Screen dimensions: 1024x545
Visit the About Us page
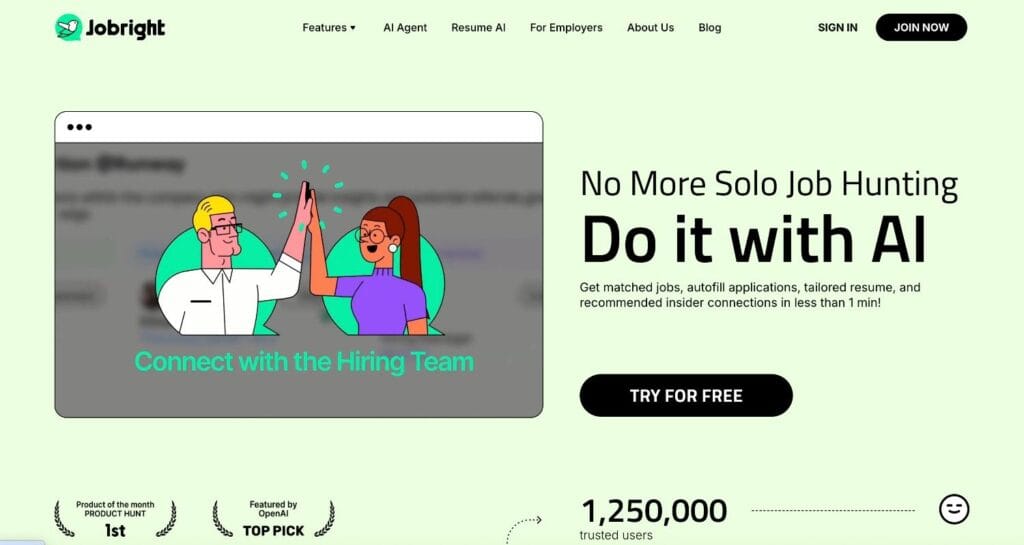coord(650,27)
